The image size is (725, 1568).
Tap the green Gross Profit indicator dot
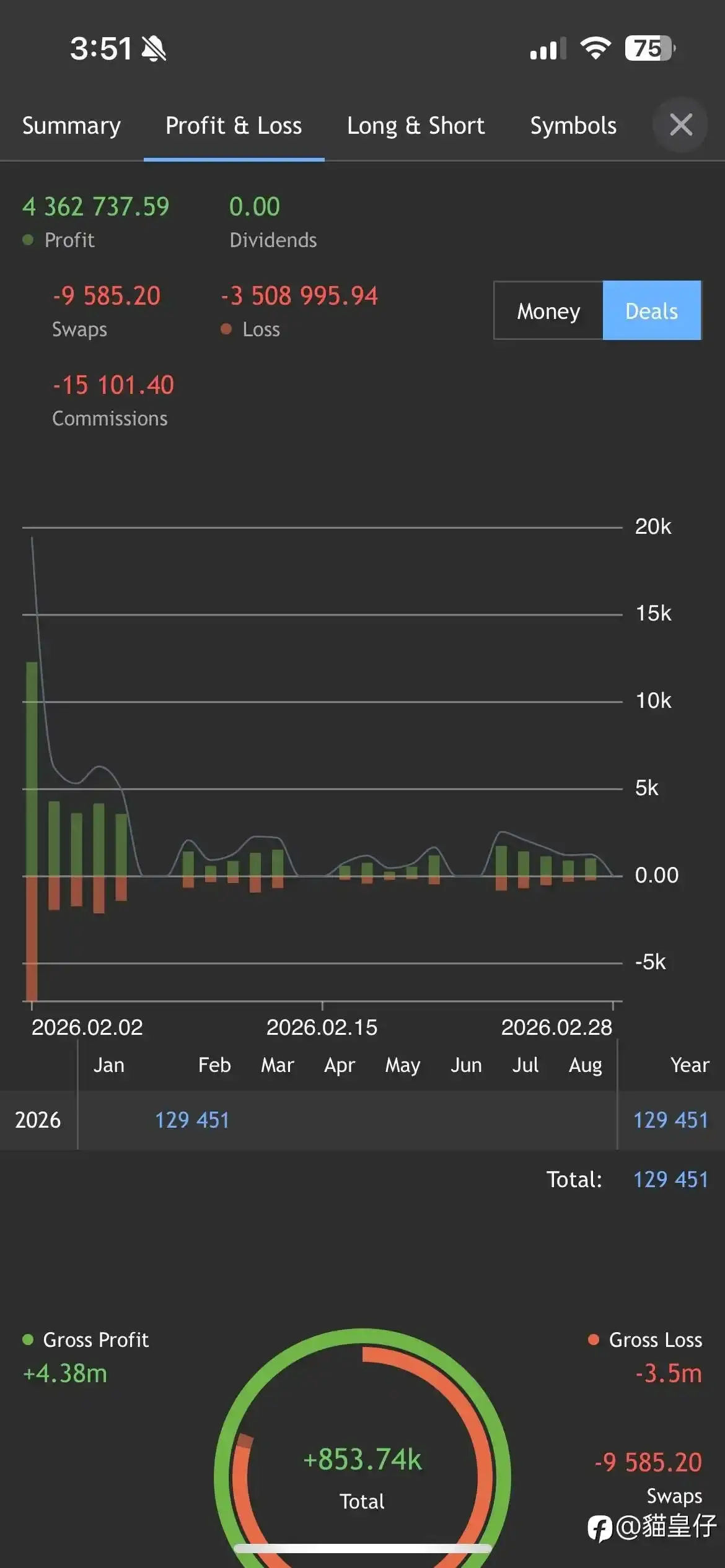point(28,1339)
